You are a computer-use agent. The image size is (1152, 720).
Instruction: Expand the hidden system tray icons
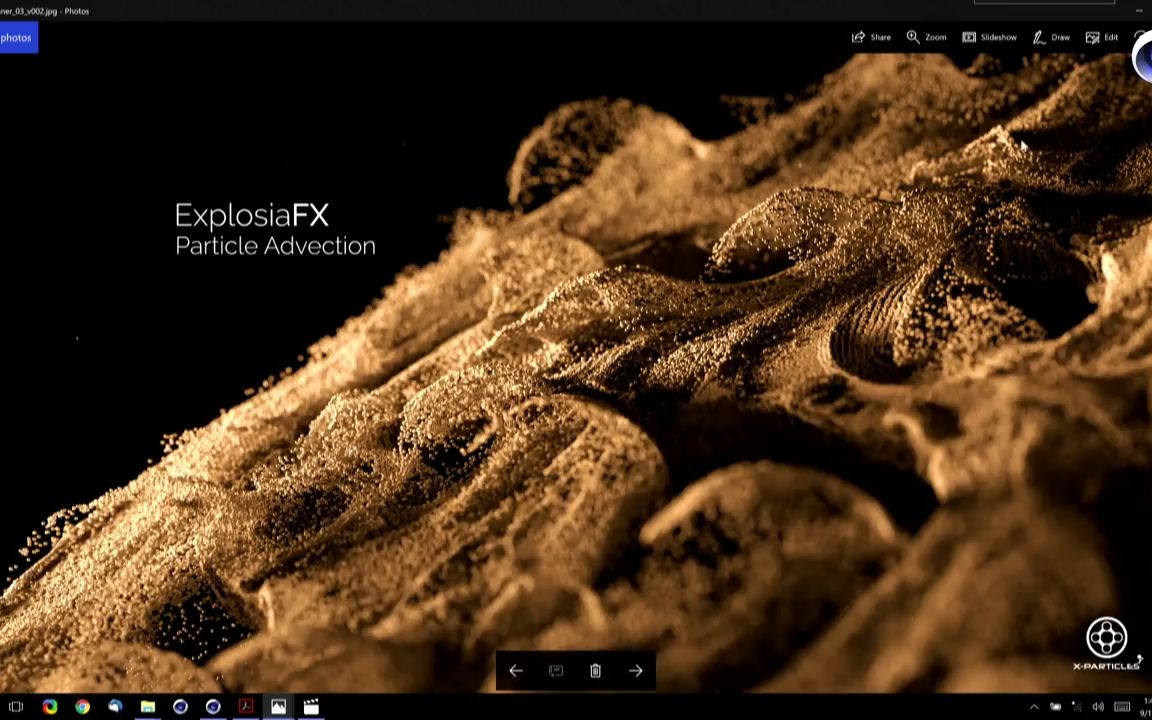[1034, 707]
